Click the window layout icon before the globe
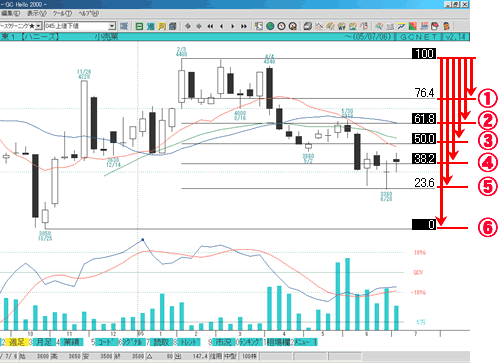Screen dimensions: 500x363 pos(259,26)
